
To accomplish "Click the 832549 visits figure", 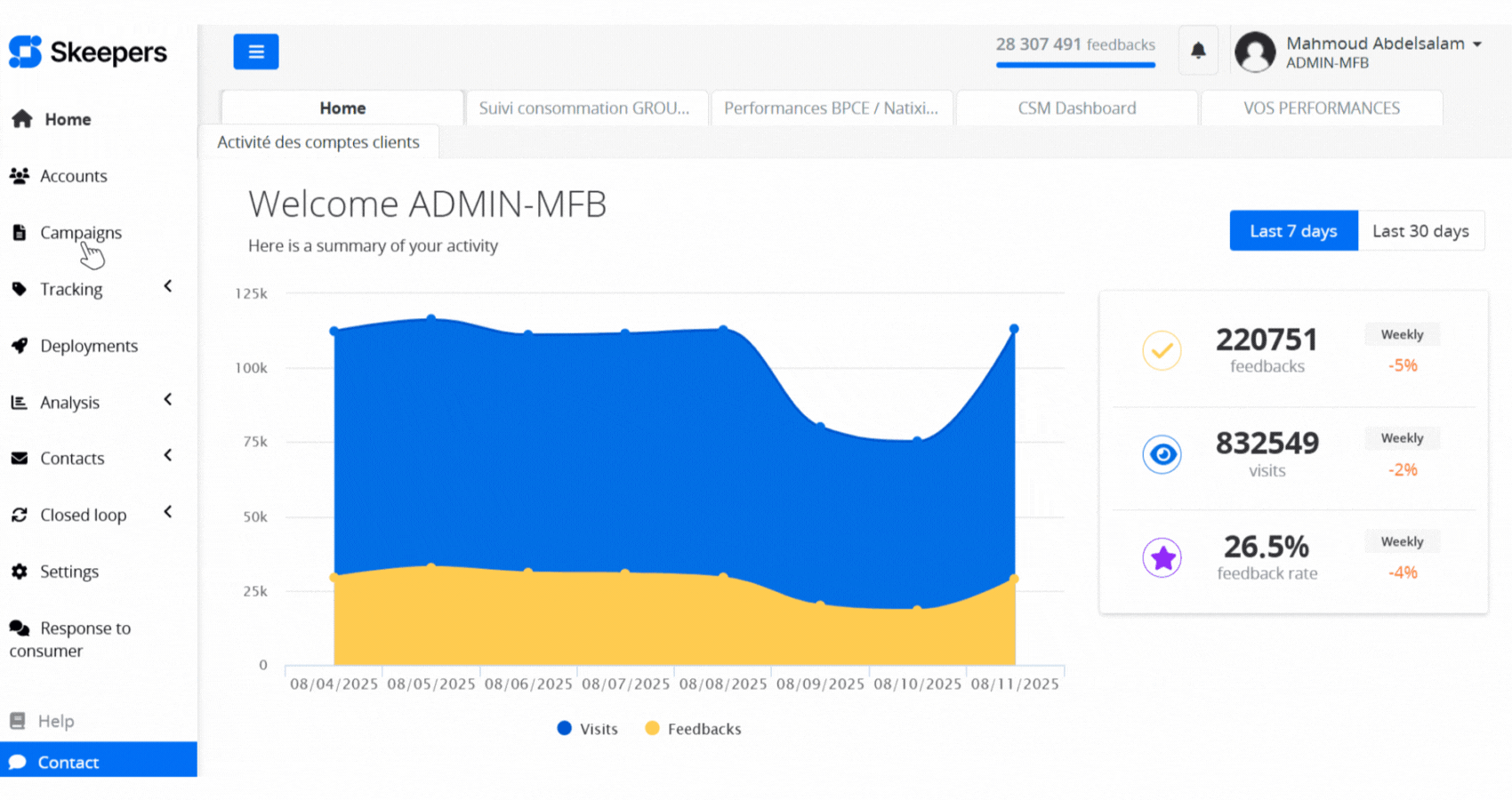I will [1267, 443].
